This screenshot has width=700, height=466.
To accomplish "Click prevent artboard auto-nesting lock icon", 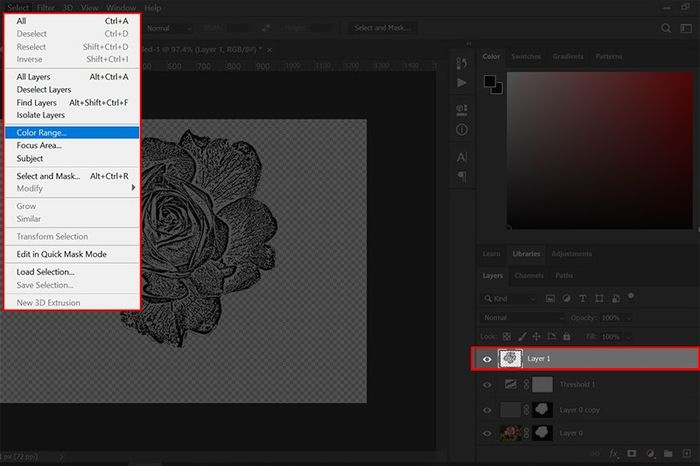I will (551, 337).
